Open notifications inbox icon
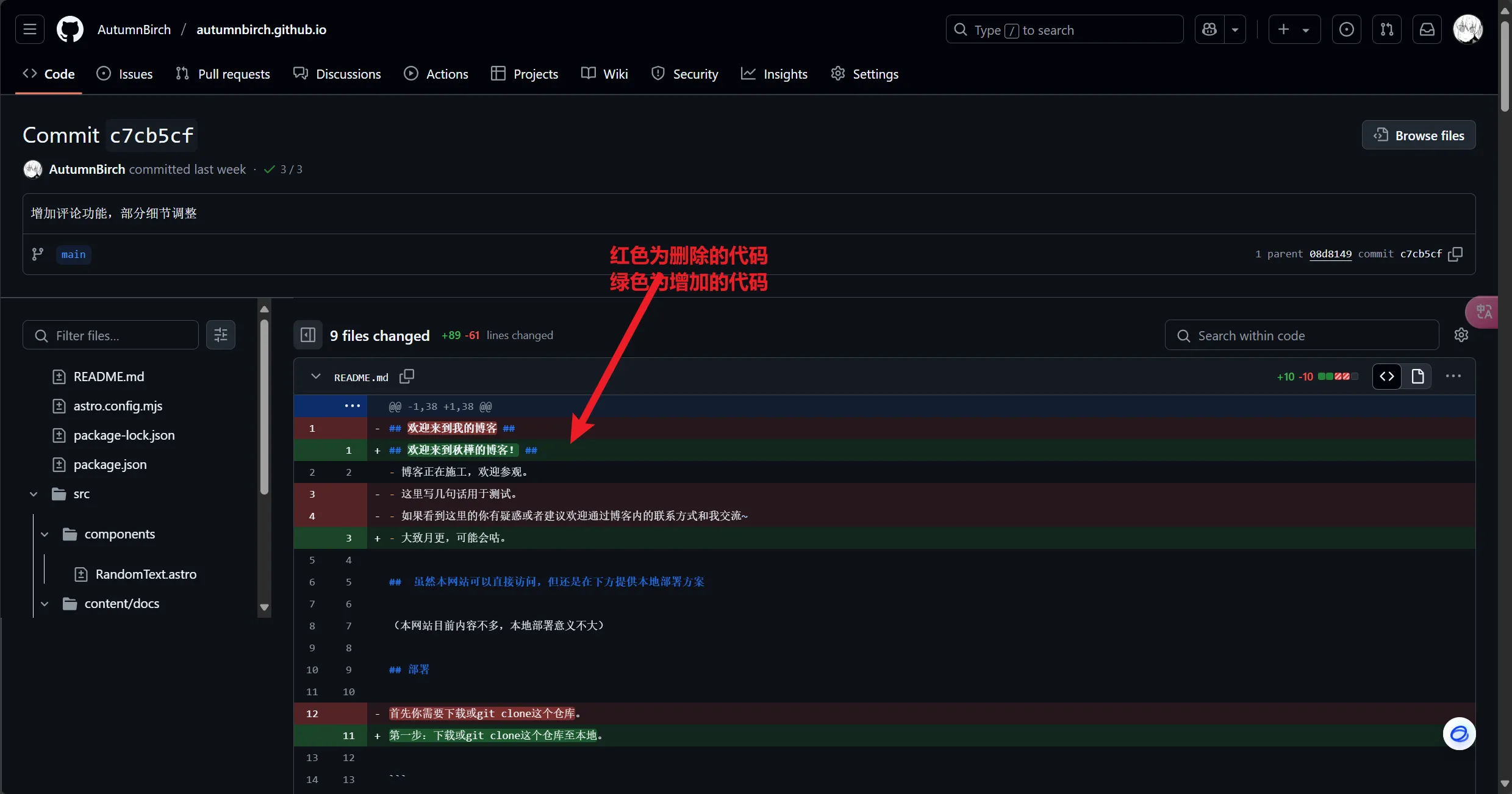1512x794 pixels. (1427, 29)
